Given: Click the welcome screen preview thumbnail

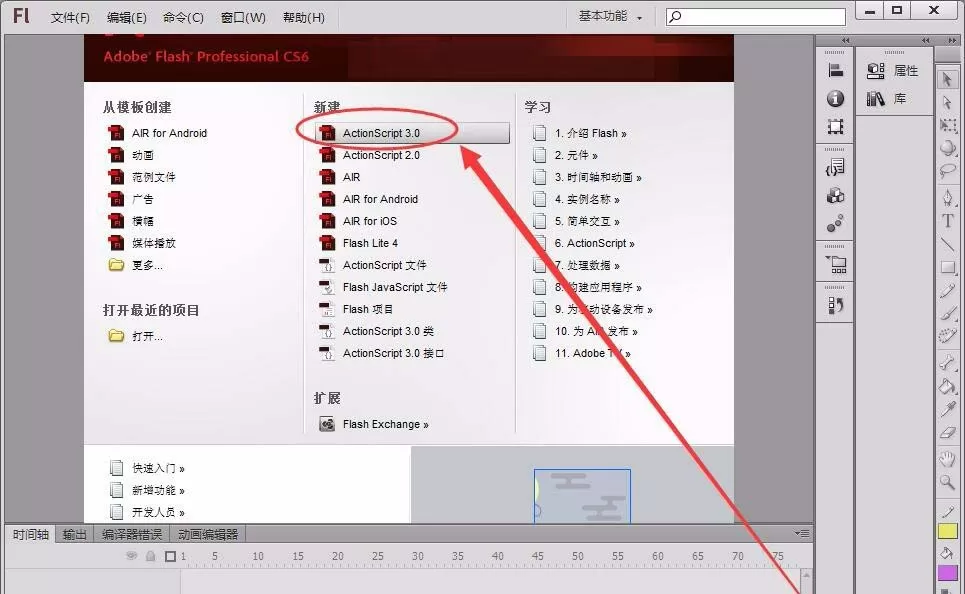Looking at the screenshot, I should 582,496.
